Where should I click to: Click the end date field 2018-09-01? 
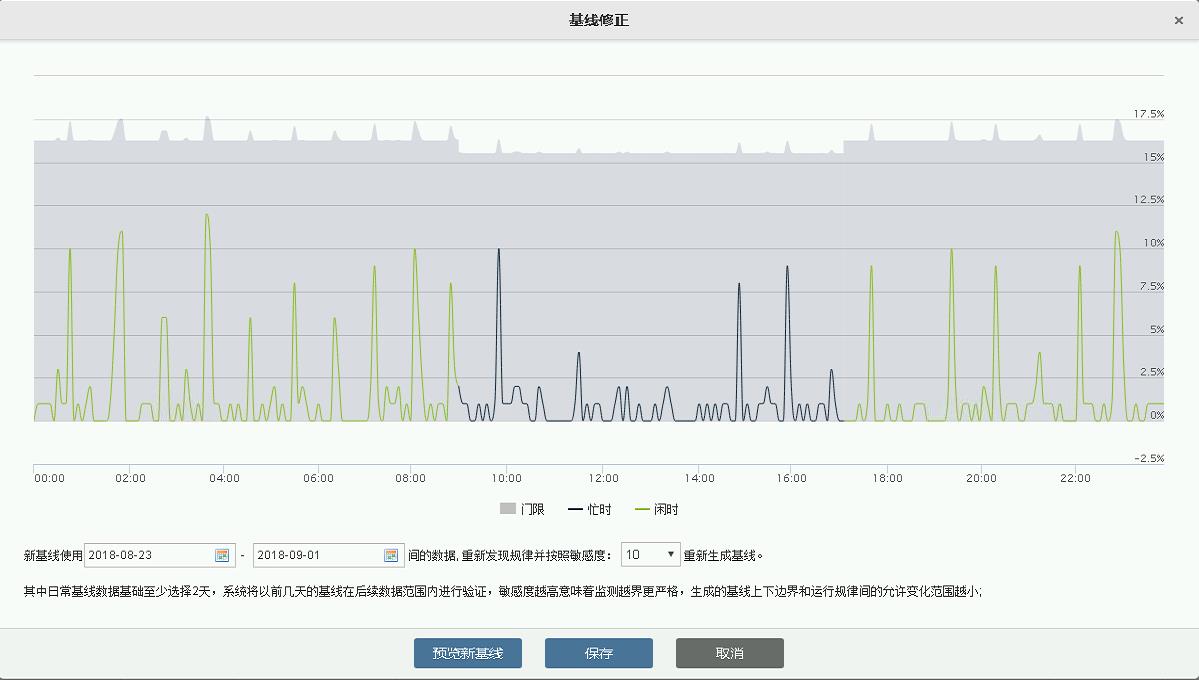coord(318,555)
